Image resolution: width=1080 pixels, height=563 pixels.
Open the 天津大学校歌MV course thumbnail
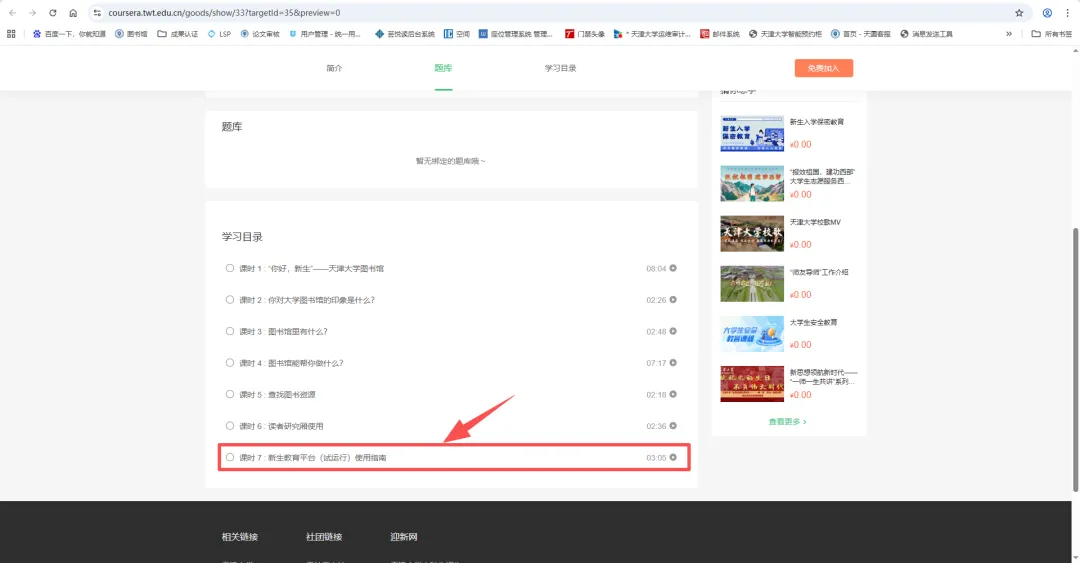click(752, 233)
